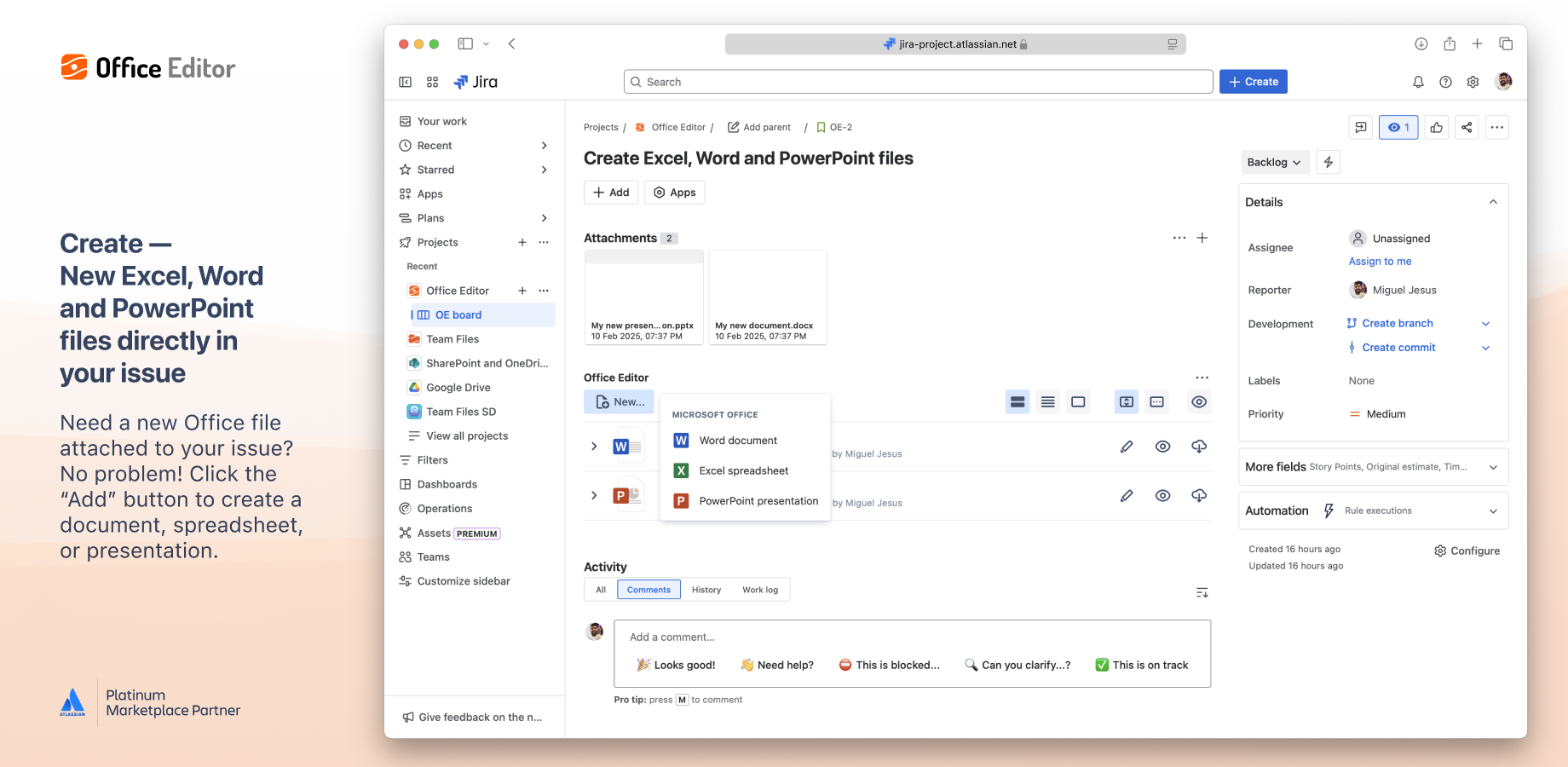Image resolution: width=1568 pixels, height=767 pixels.
Task: Expand the PowerPoint file row chevron
Action: pyautogui.click(x=594, y=496)
